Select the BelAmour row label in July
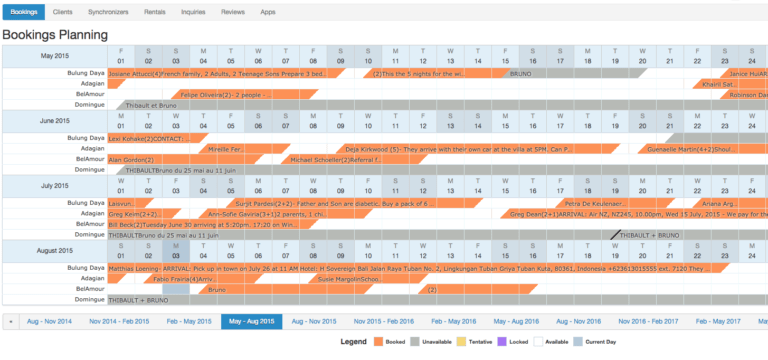This screenshot has width=768, height=360. click(90, 224)
